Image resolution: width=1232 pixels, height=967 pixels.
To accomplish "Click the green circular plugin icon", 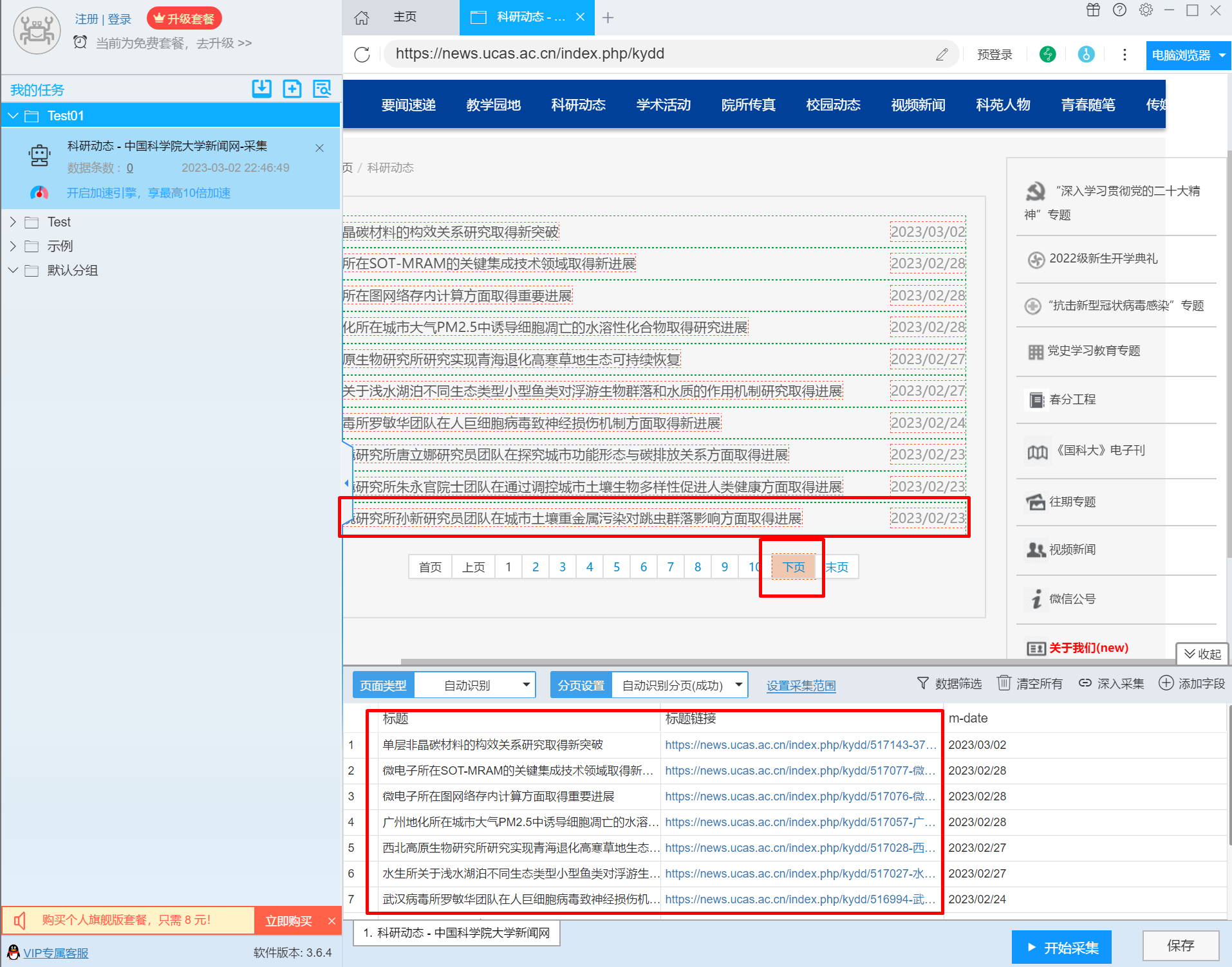I will pos(1047,55).
